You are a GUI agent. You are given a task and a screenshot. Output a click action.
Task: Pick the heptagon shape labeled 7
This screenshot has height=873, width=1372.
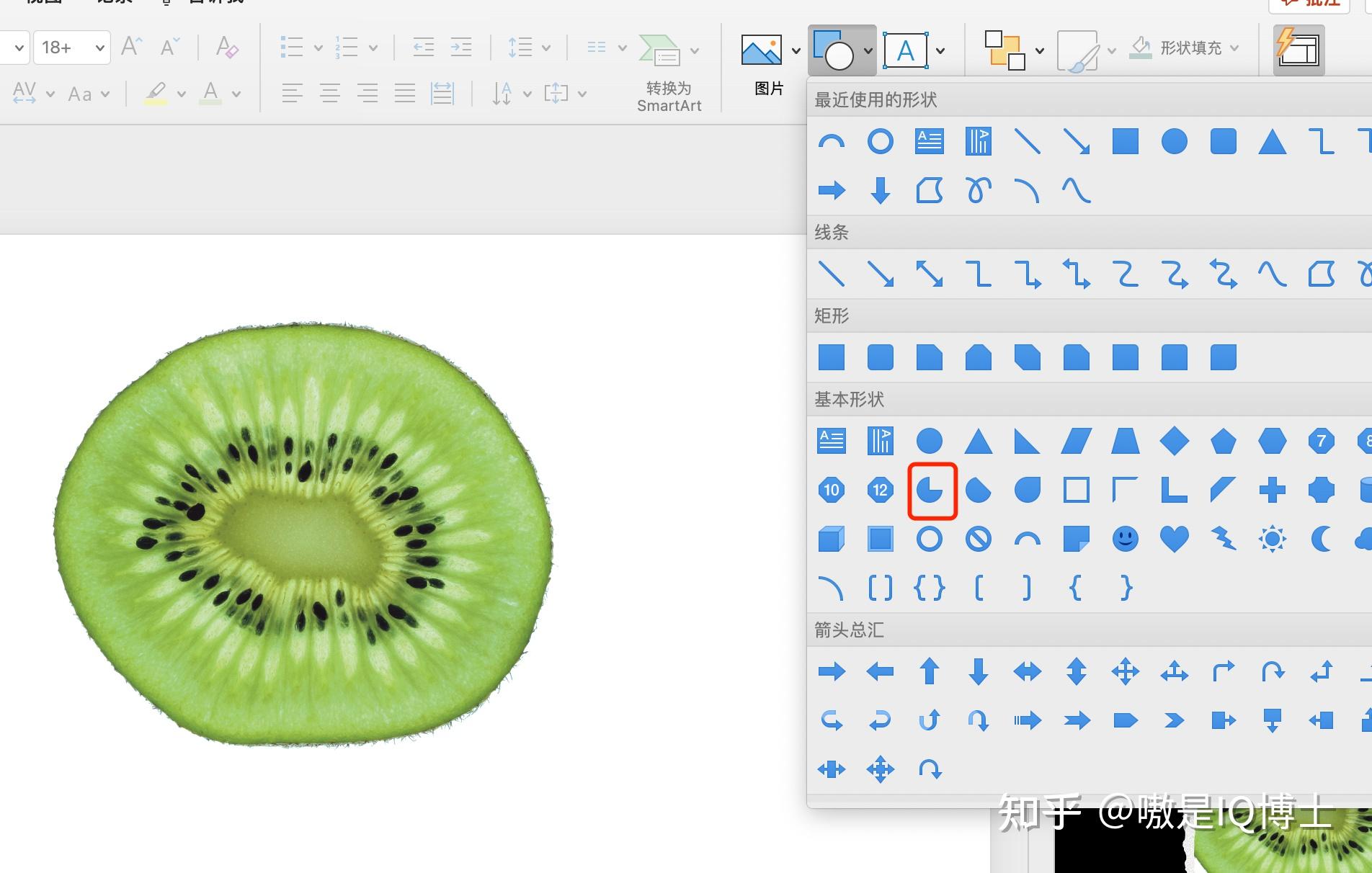[1322, 441]
